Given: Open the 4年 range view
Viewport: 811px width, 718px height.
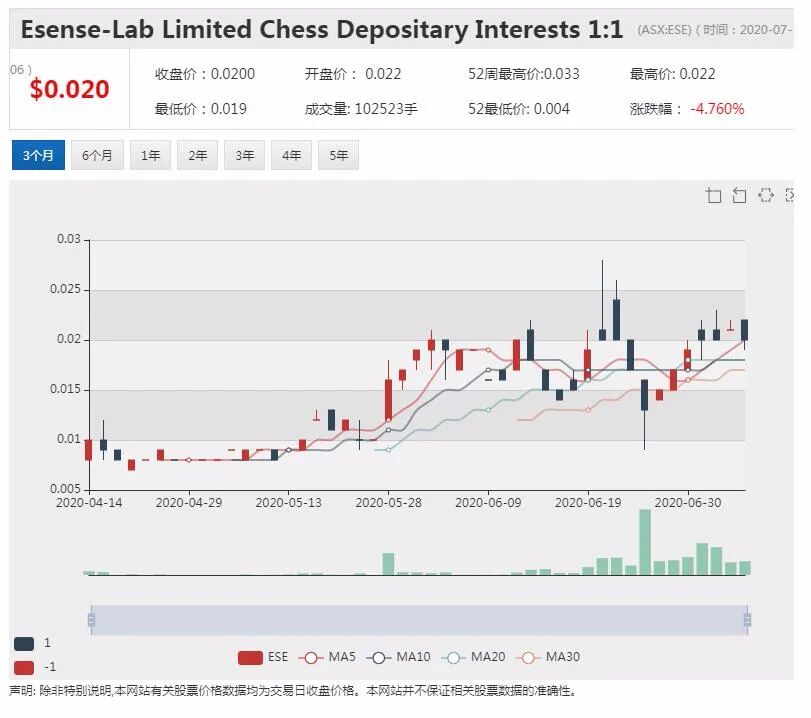Looking at the screenshot, I should point(292,155).
